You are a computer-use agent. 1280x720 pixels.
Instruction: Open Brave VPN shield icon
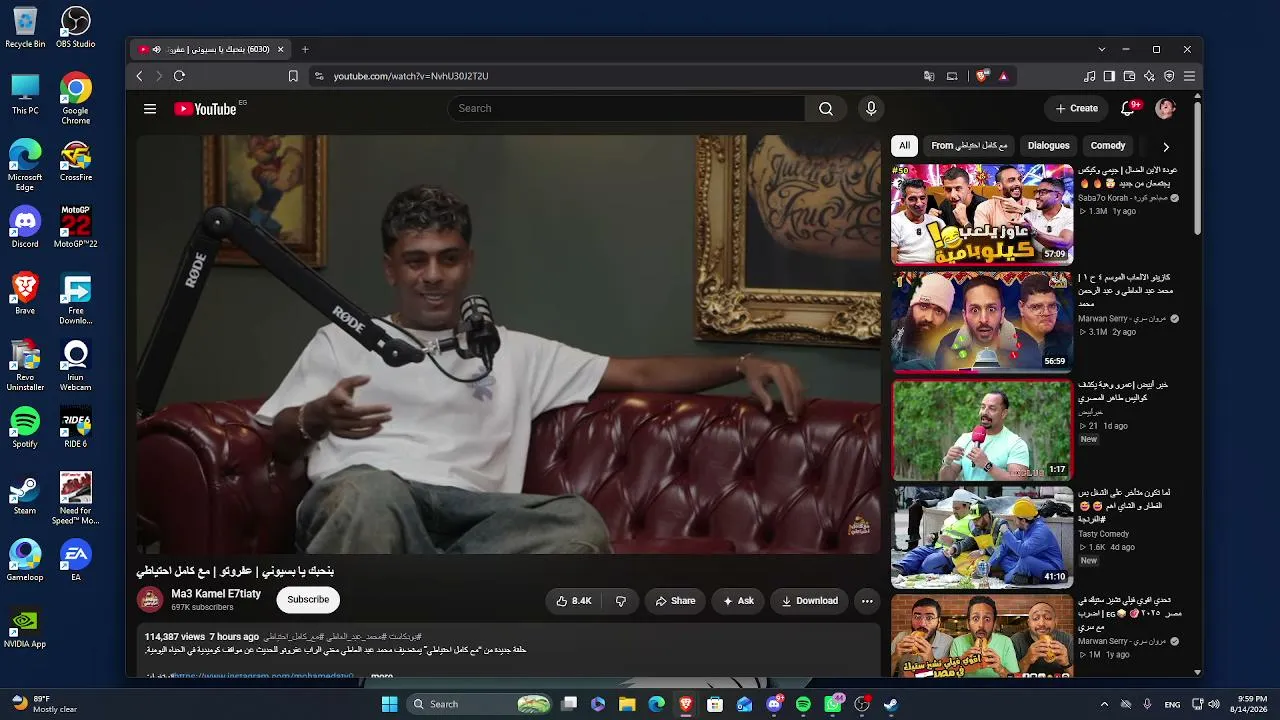coord(1169,76)
